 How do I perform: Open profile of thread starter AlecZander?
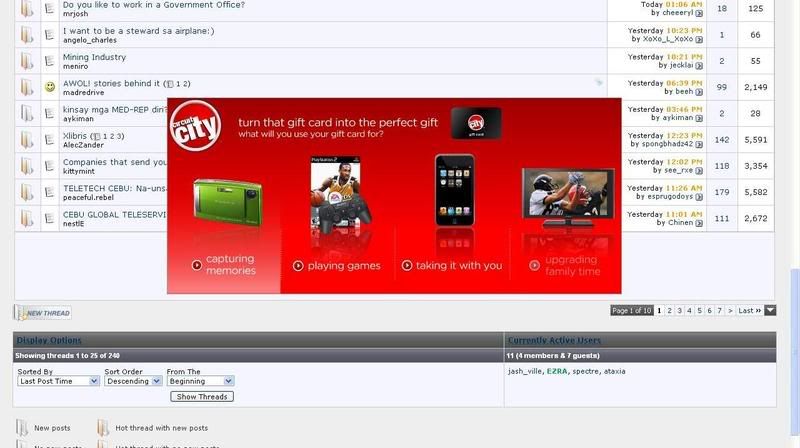(x=83, y=145)
